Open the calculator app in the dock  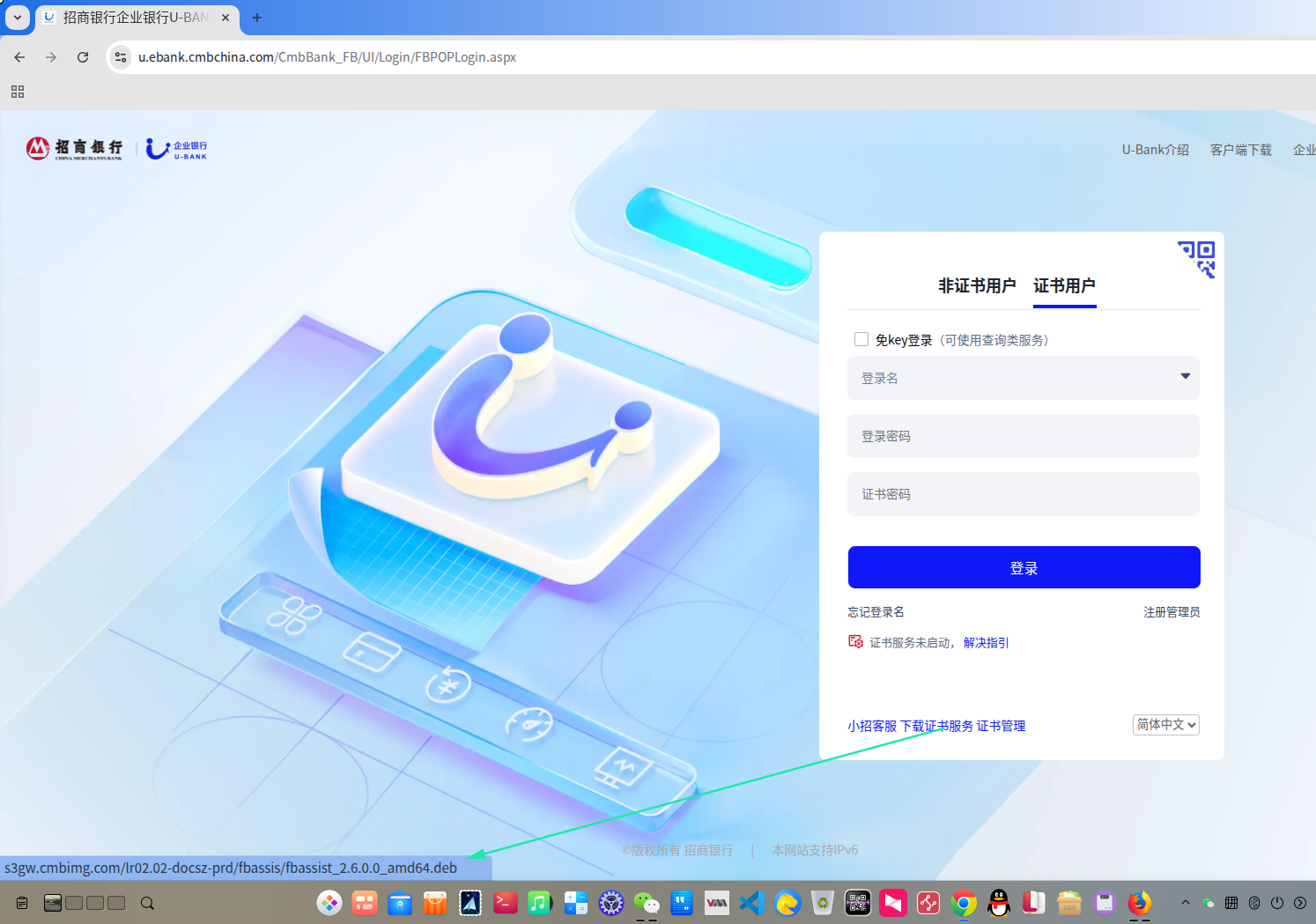pos(576,903)
